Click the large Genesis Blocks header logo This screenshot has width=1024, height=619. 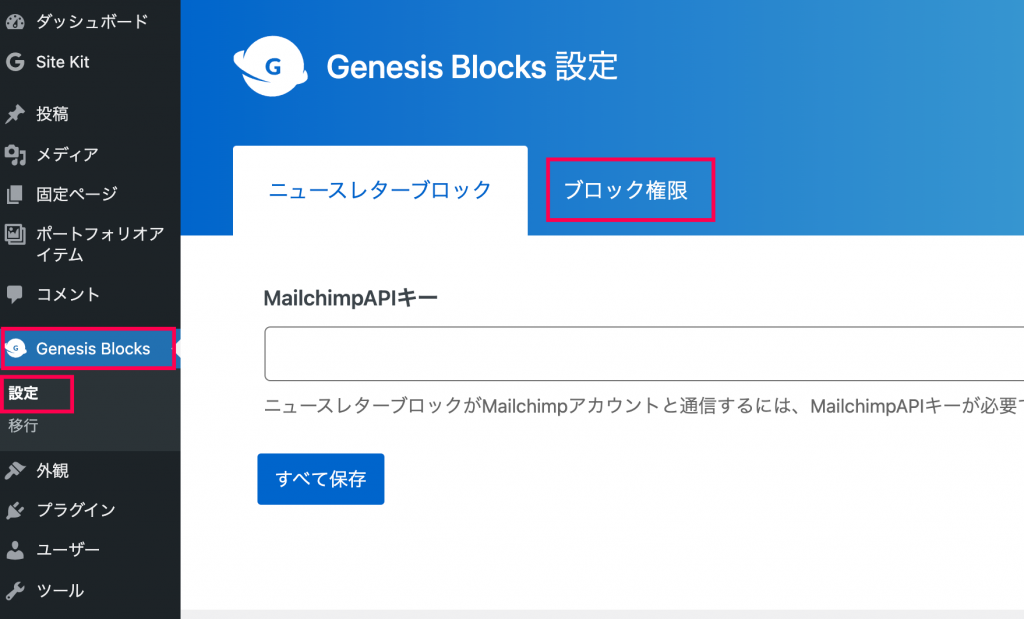[270, 66]
